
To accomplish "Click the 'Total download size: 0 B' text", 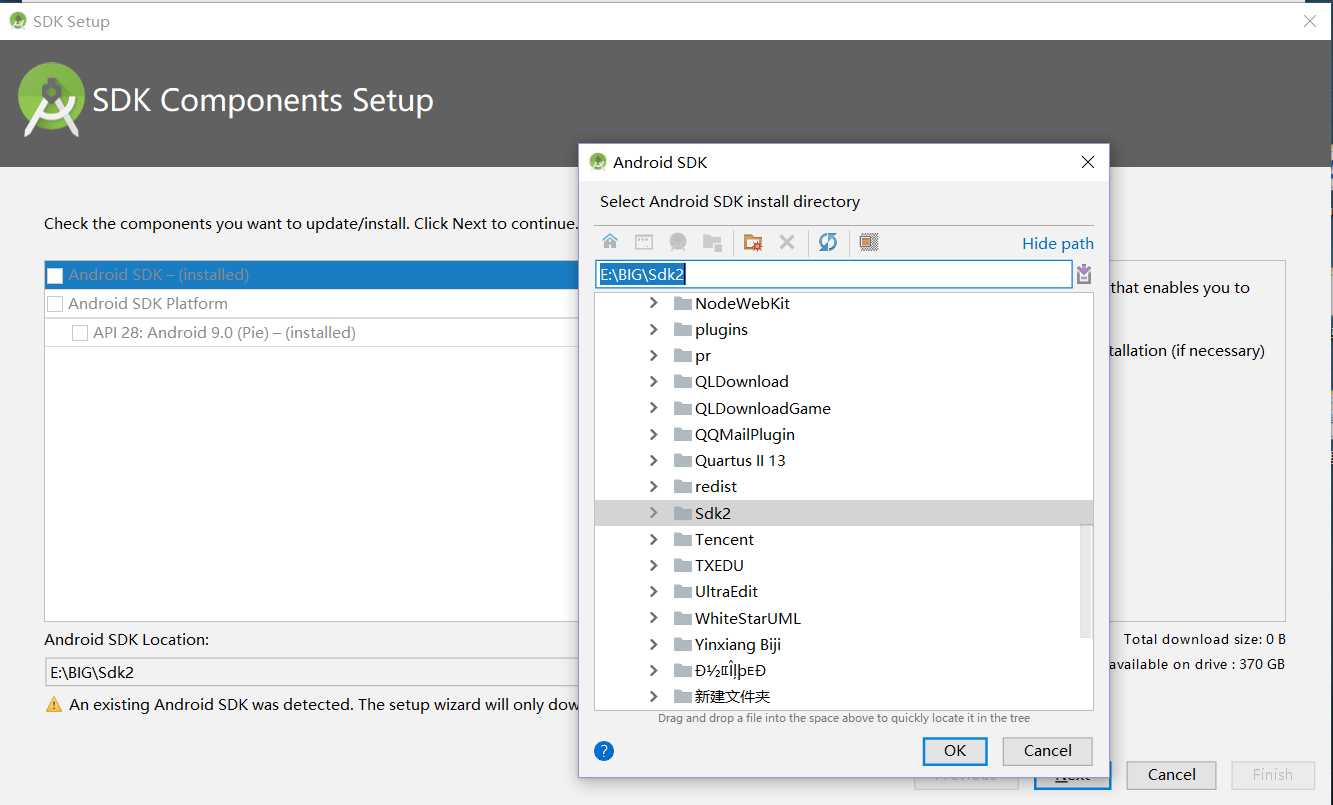I will click(x=1204, y=639).
